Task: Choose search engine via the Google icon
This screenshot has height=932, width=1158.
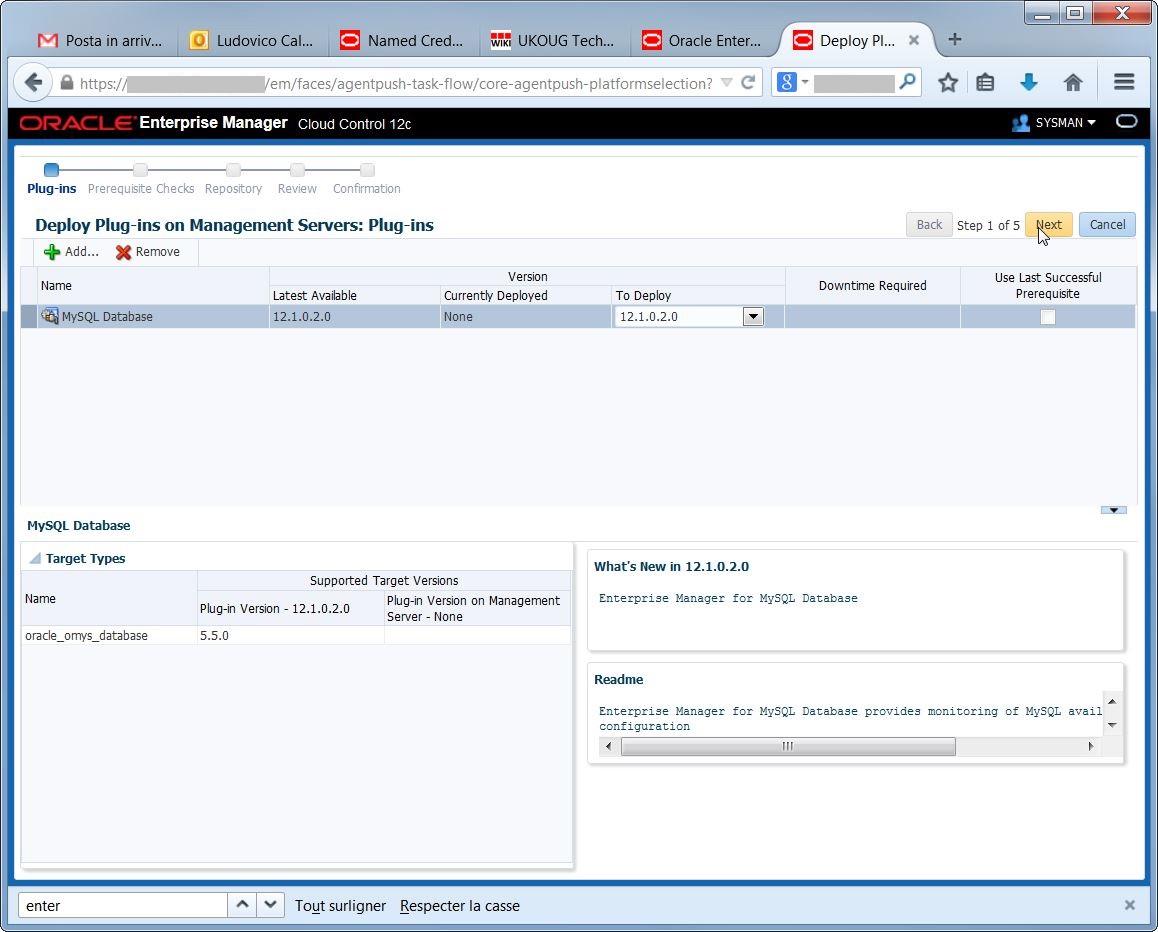Action: 787,82
